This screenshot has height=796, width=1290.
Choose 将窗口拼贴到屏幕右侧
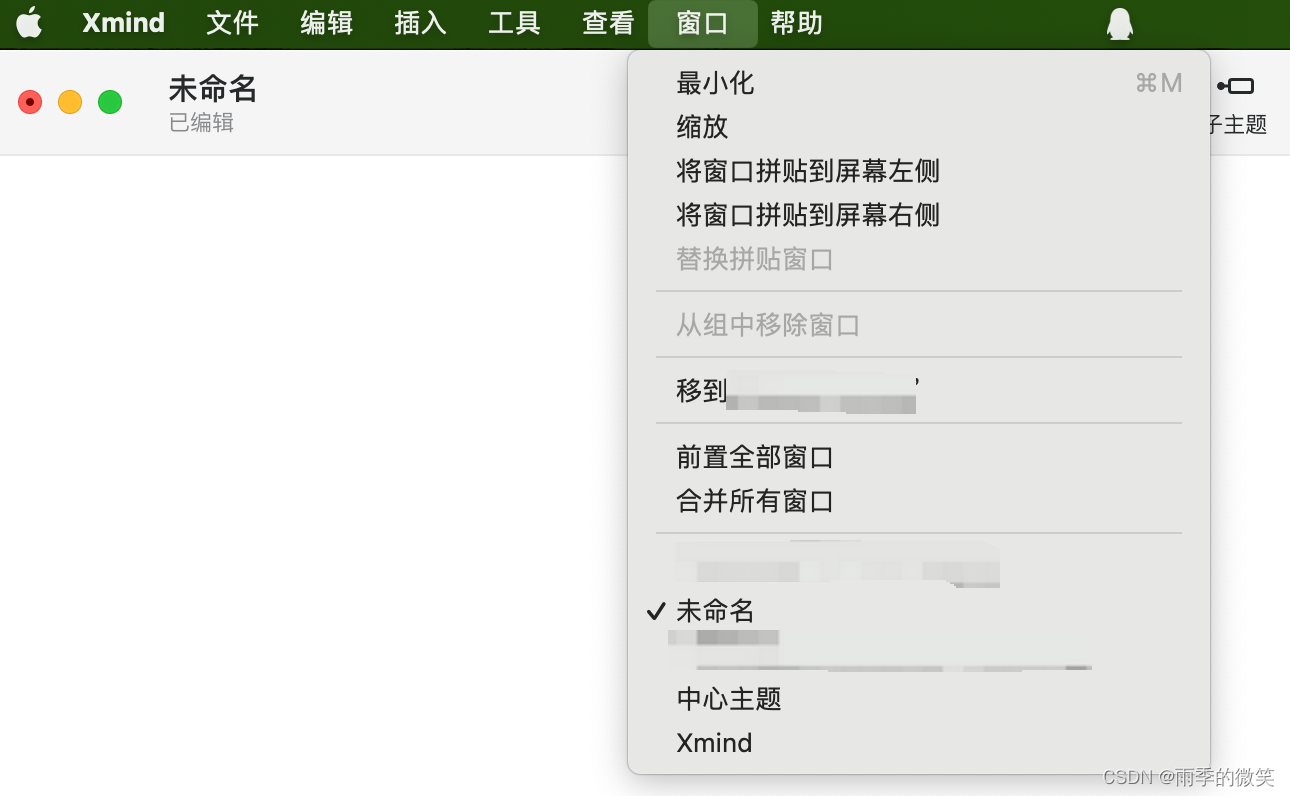pyautogui.click(x=919, y=215)
